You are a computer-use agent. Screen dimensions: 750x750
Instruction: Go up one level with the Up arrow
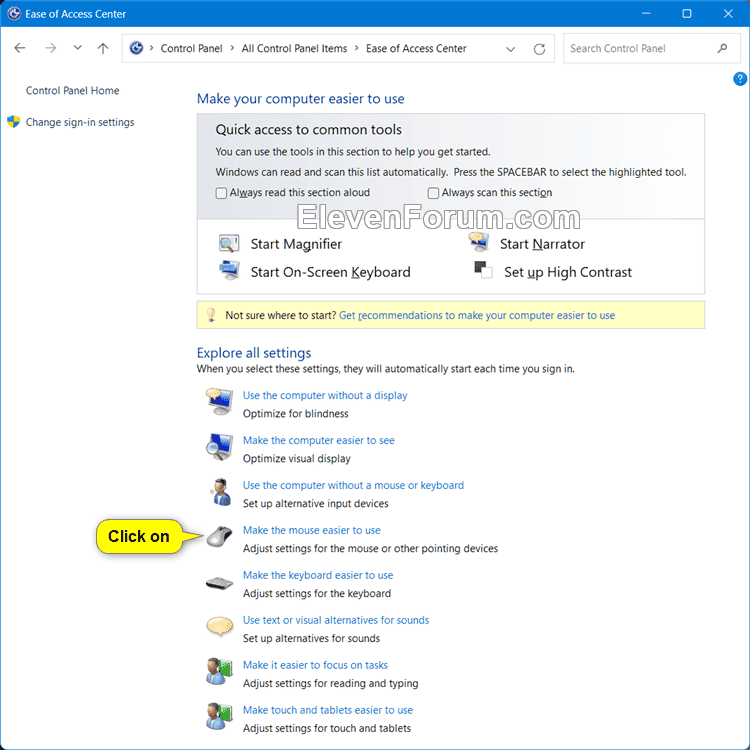pos(103,48)
